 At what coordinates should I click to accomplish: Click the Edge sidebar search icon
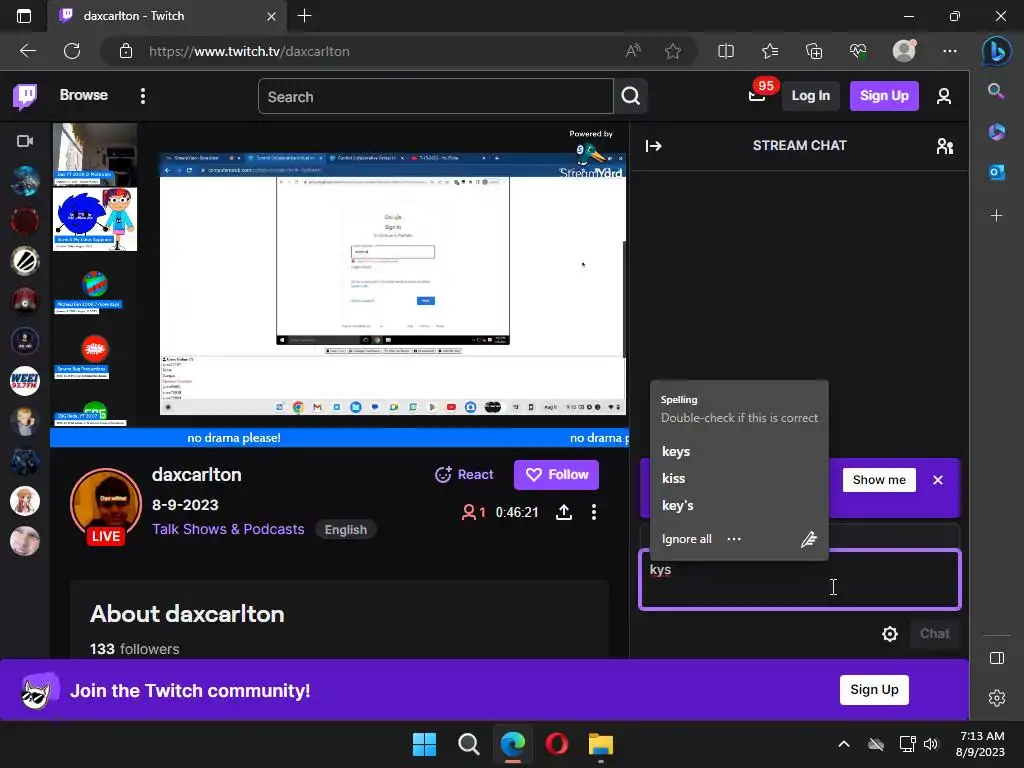coord(996,91)
